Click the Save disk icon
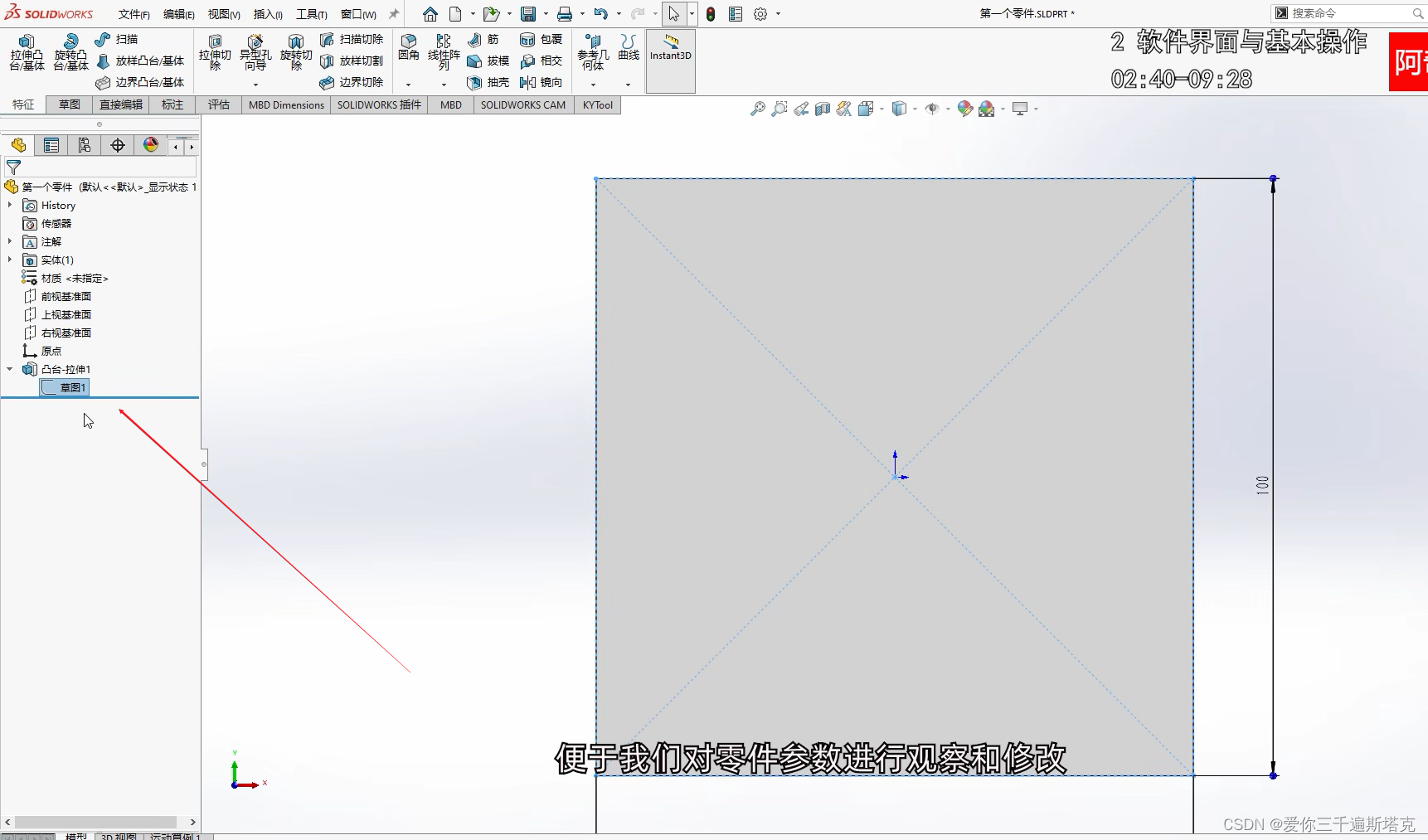This screenshot has height=840, width=1428. pos(528,14)
